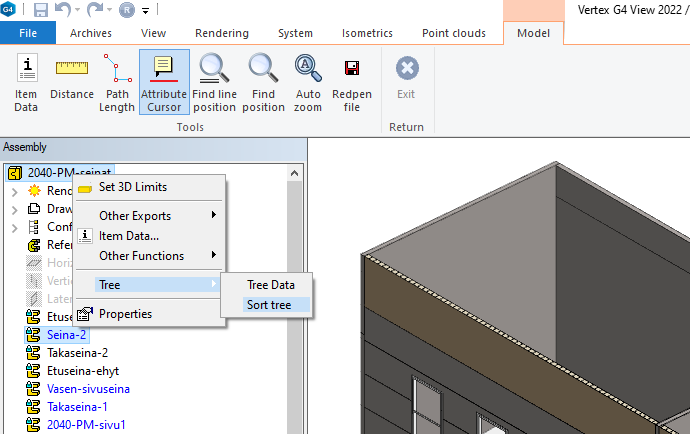Select Vasen-sivuseina in assembly tree
Viewport: 690px width, 434px height.
tap(87, 388)
